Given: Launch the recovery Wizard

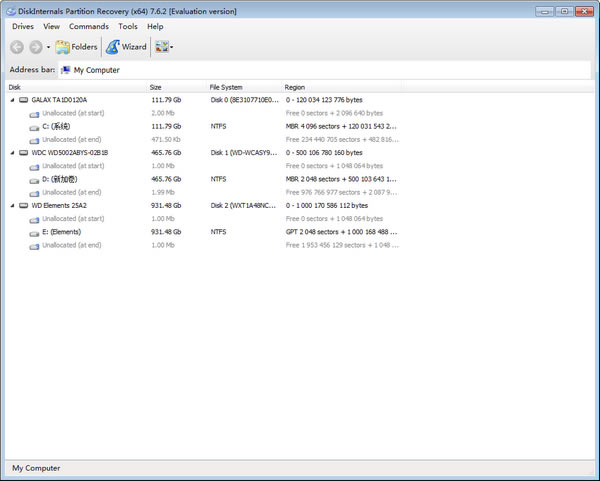Looking at the screenshot, I should tap(126, 47).
